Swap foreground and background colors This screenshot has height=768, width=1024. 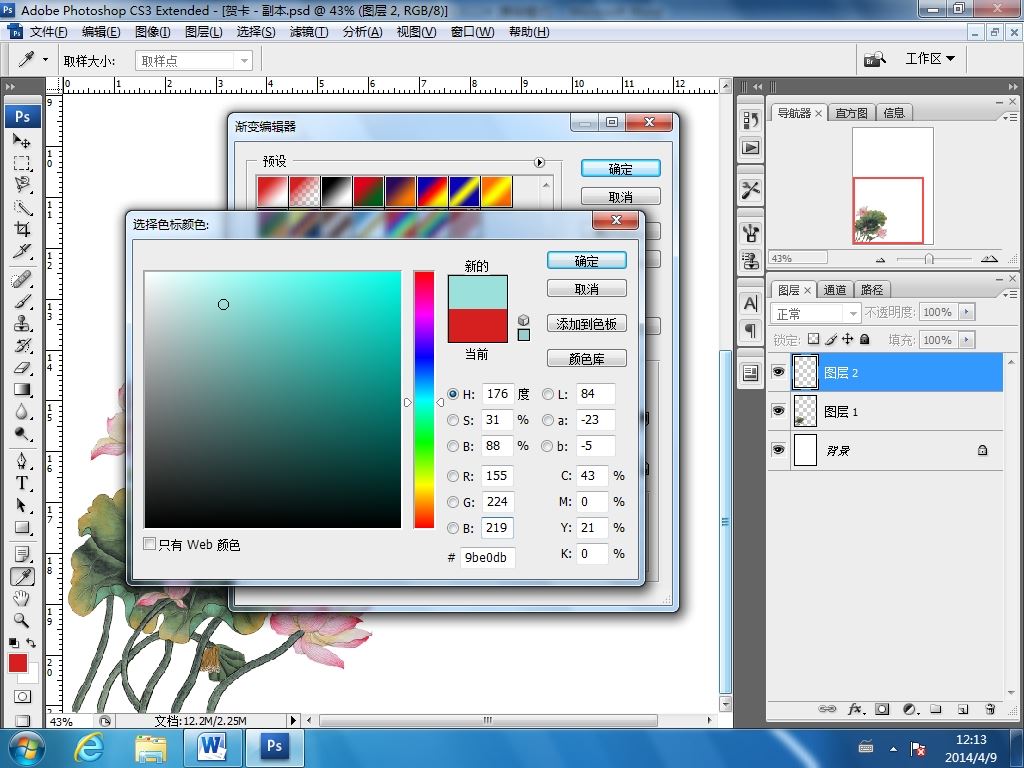point(31,643)
